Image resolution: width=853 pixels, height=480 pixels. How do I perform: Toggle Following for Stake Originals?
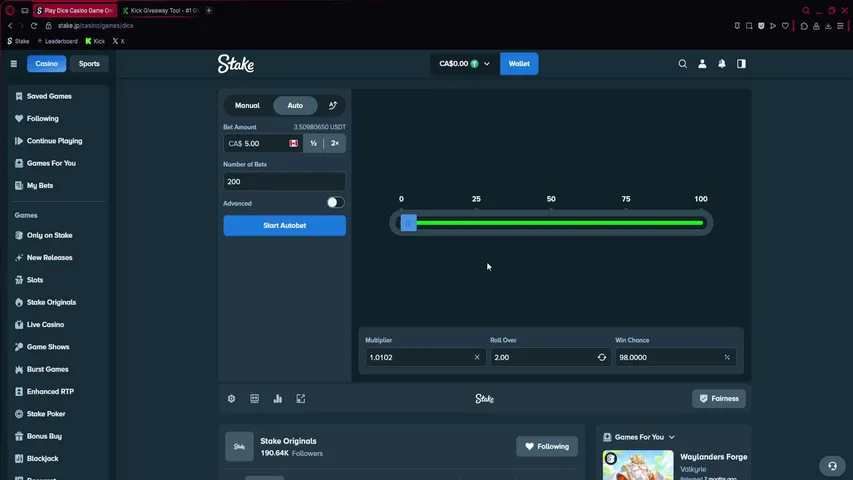click(547, 447)
